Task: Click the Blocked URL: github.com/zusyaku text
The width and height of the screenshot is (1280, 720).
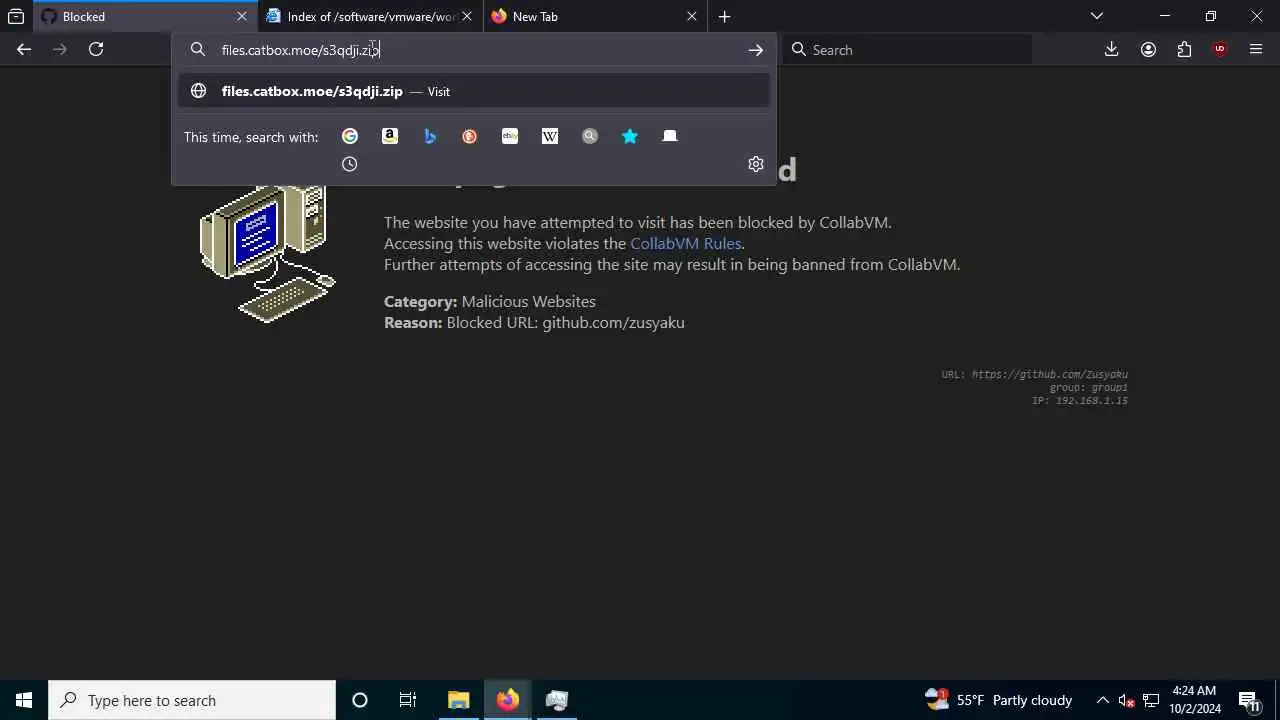Action: point(566,323)
